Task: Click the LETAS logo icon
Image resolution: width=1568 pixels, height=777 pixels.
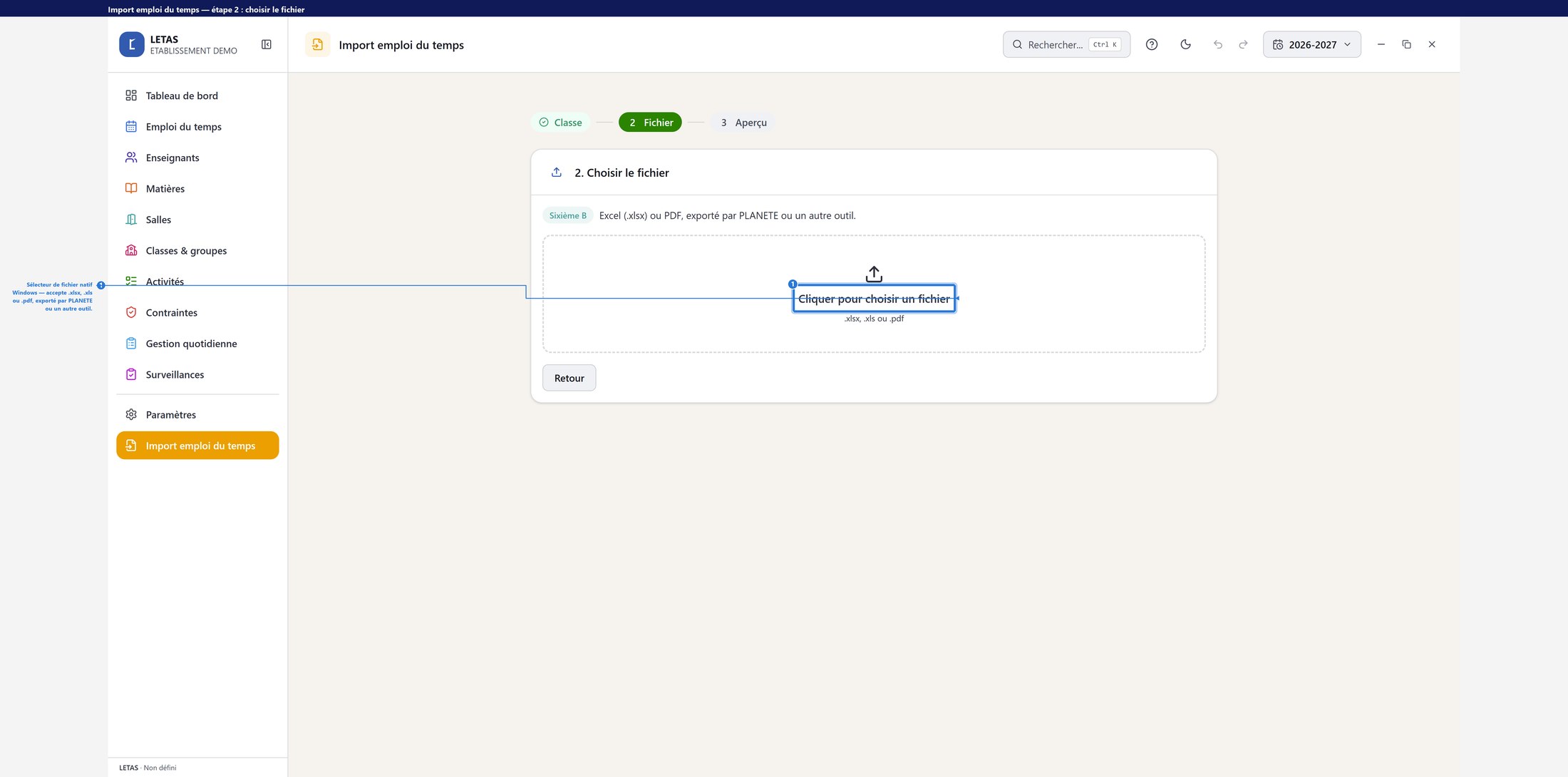Action: click(131, 44)
